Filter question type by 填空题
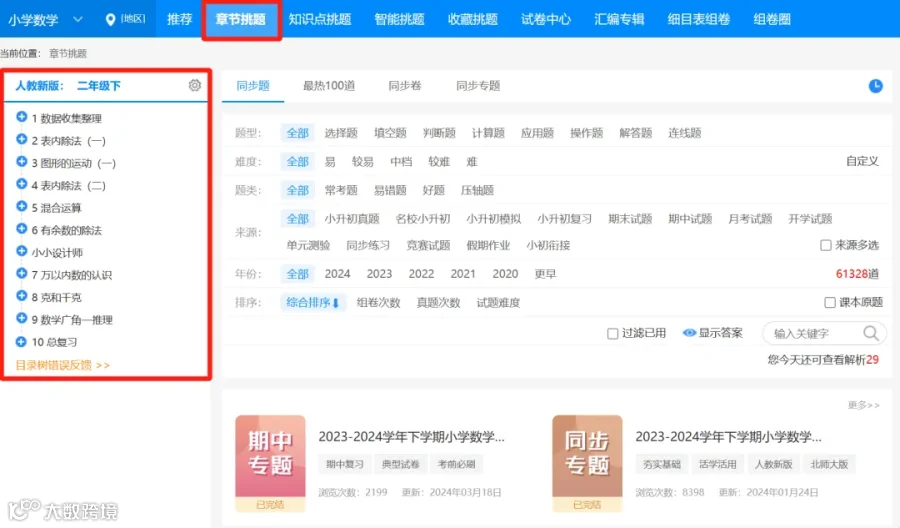The height and width of the screenshot is (528, 900). pyautogui.click(x=390, y=133)
